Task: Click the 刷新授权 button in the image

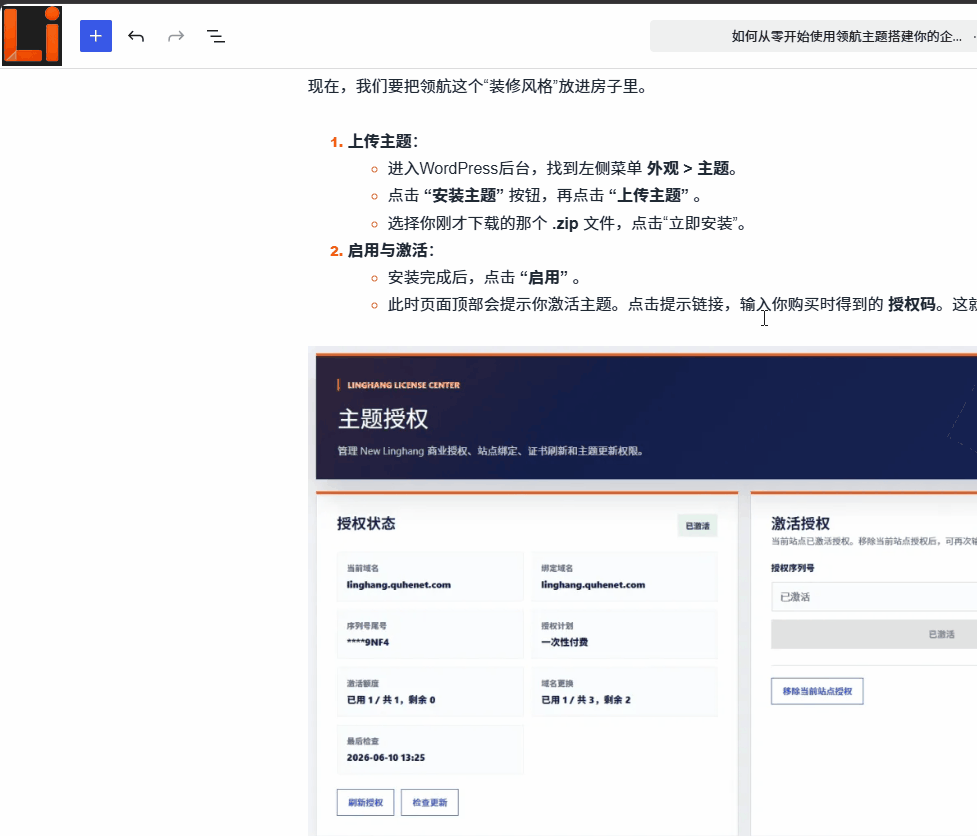Action: [x=366, y=802]
